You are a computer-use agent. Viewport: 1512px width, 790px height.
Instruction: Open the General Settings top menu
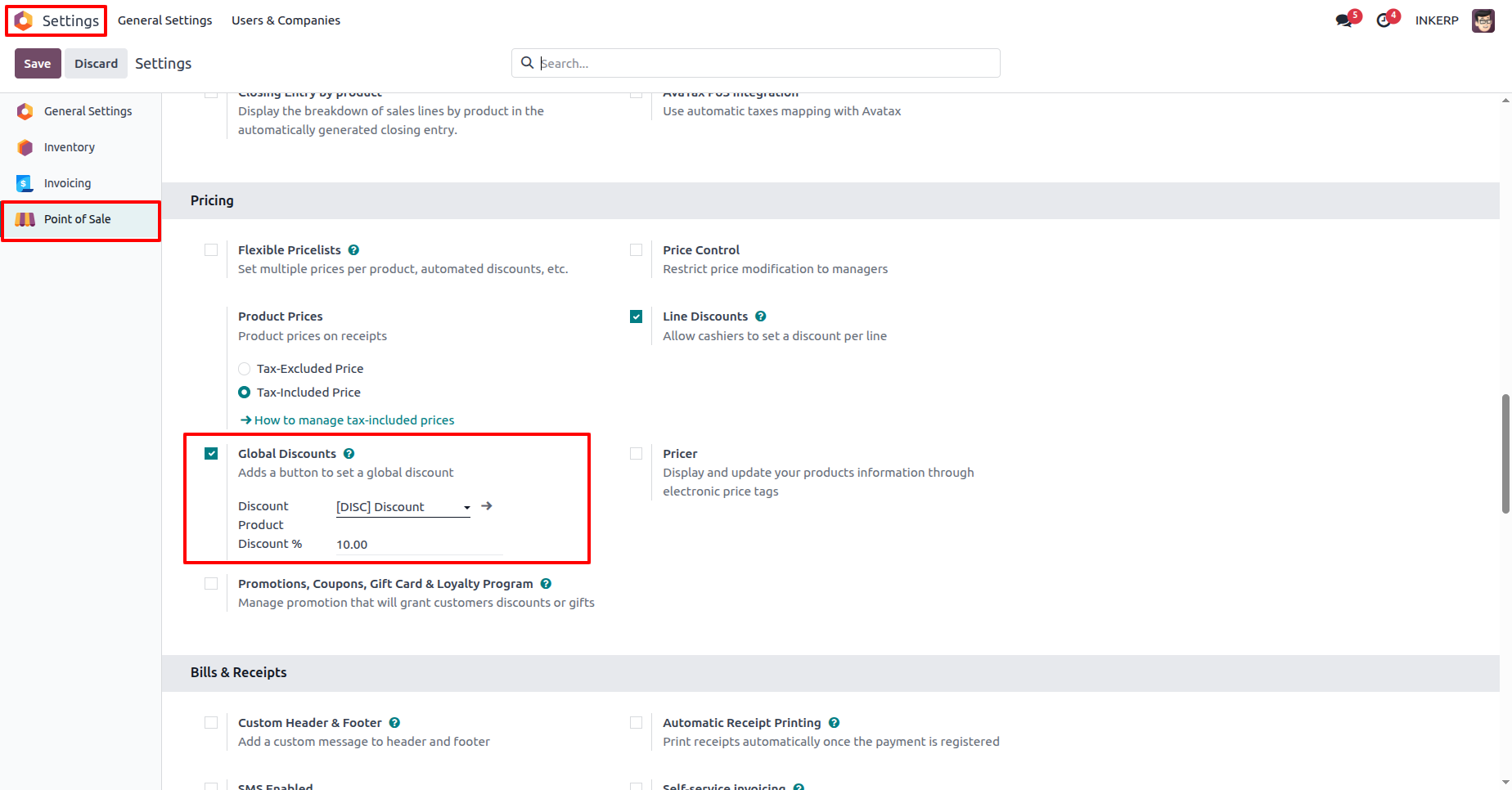click(164, 20)
